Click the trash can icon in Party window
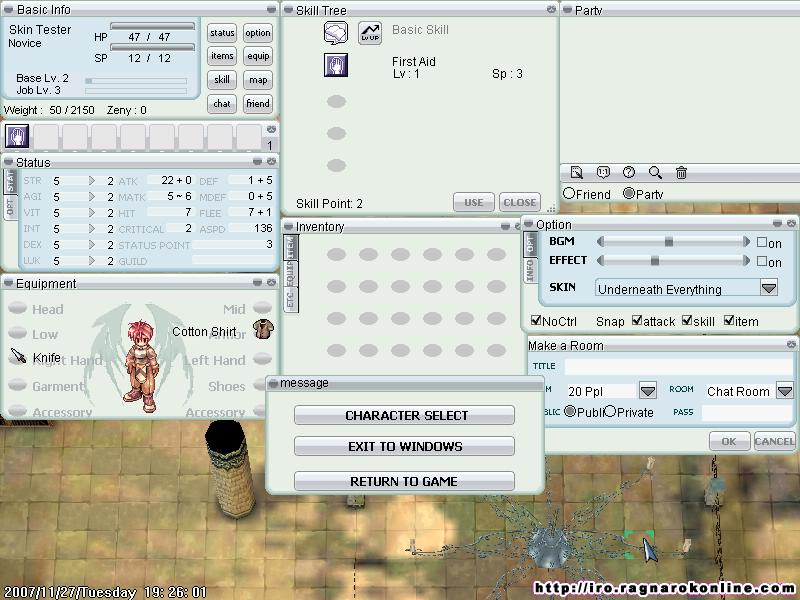Screen dimensions: 800x600 (681, 172)
